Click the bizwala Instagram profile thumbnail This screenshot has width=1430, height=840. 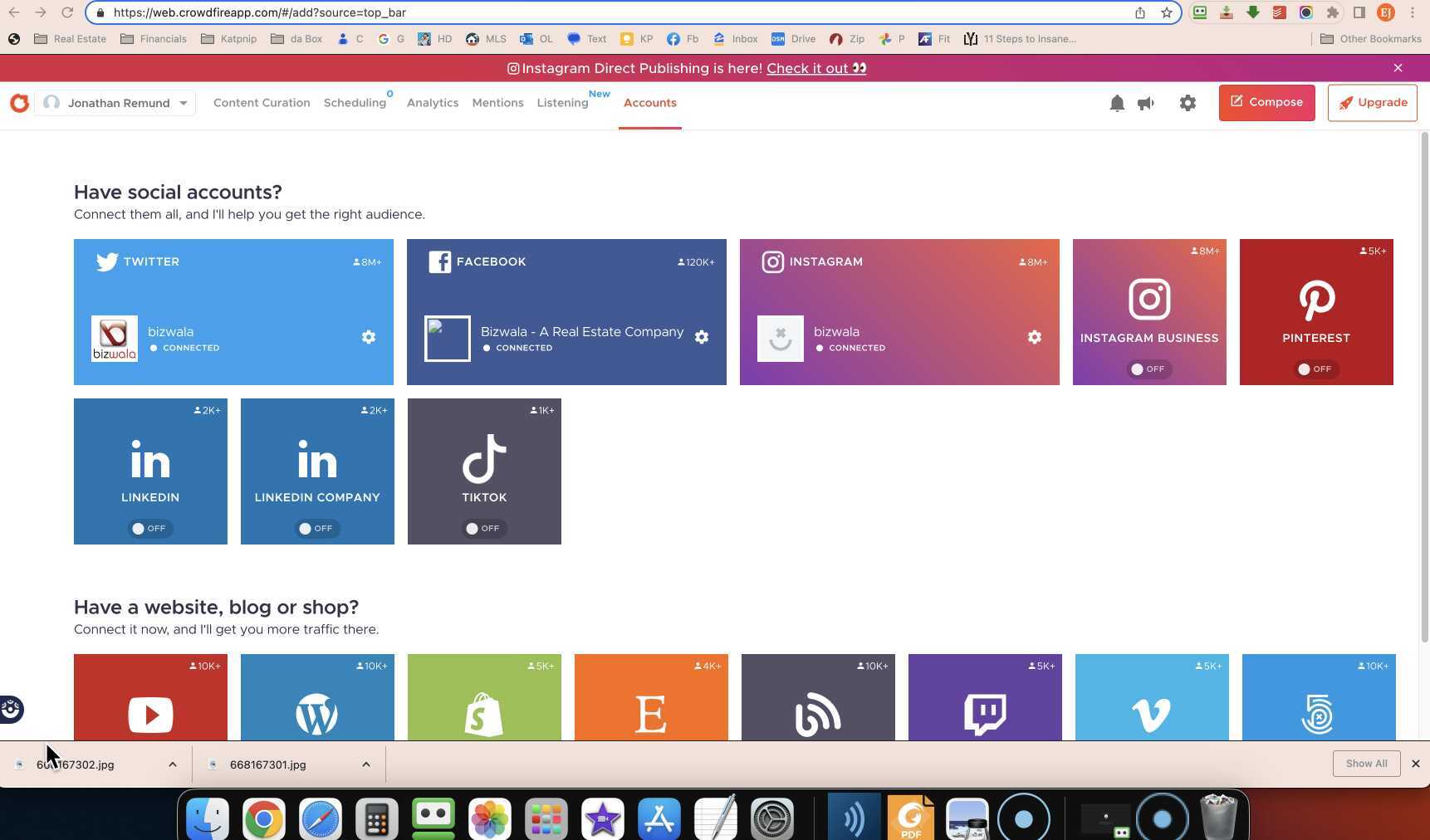coord(781,339)
